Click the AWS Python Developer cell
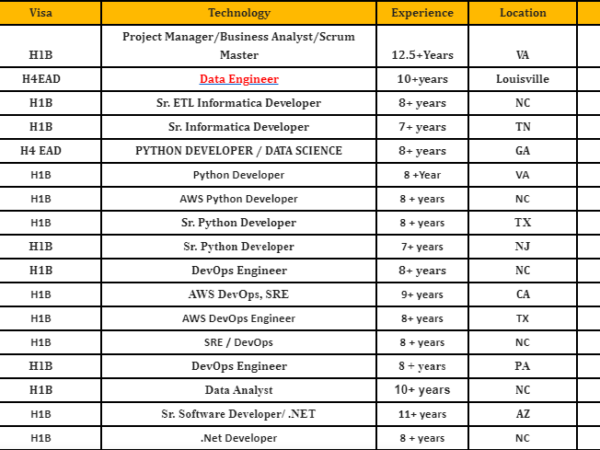The image size is (600, 450). point(238,199)
